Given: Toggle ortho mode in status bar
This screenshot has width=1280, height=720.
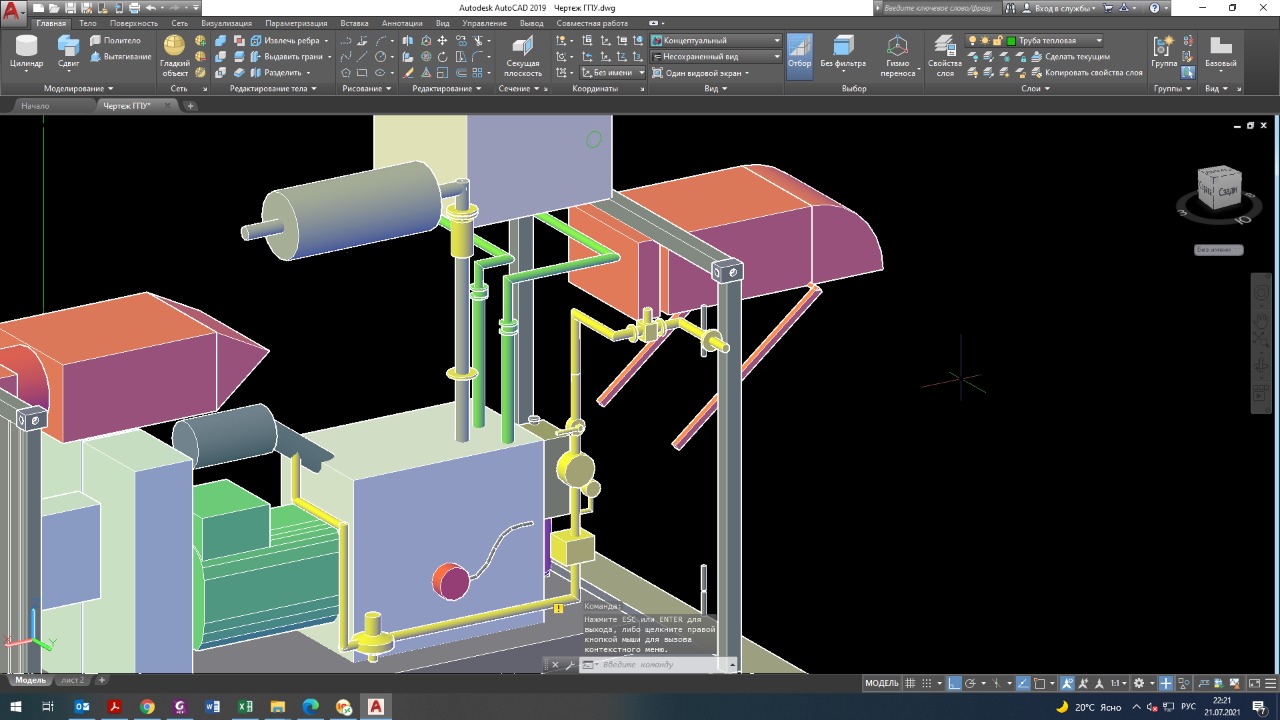Looking at the screenshot, I should [x=955, y=683].
